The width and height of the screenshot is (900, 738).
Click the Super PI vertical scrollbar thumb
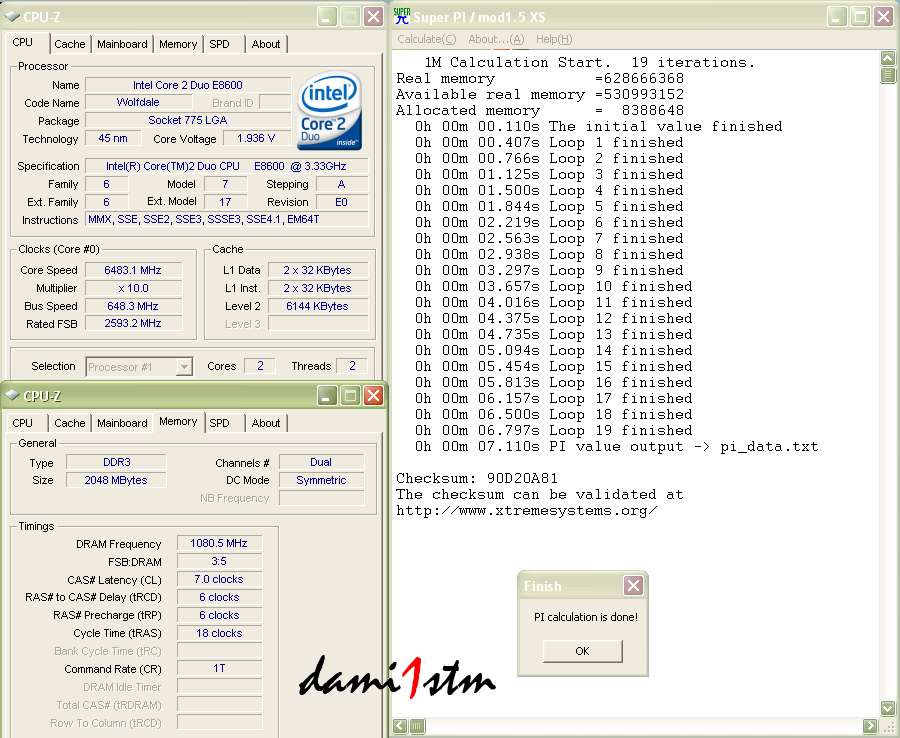[x=887, y=75]
